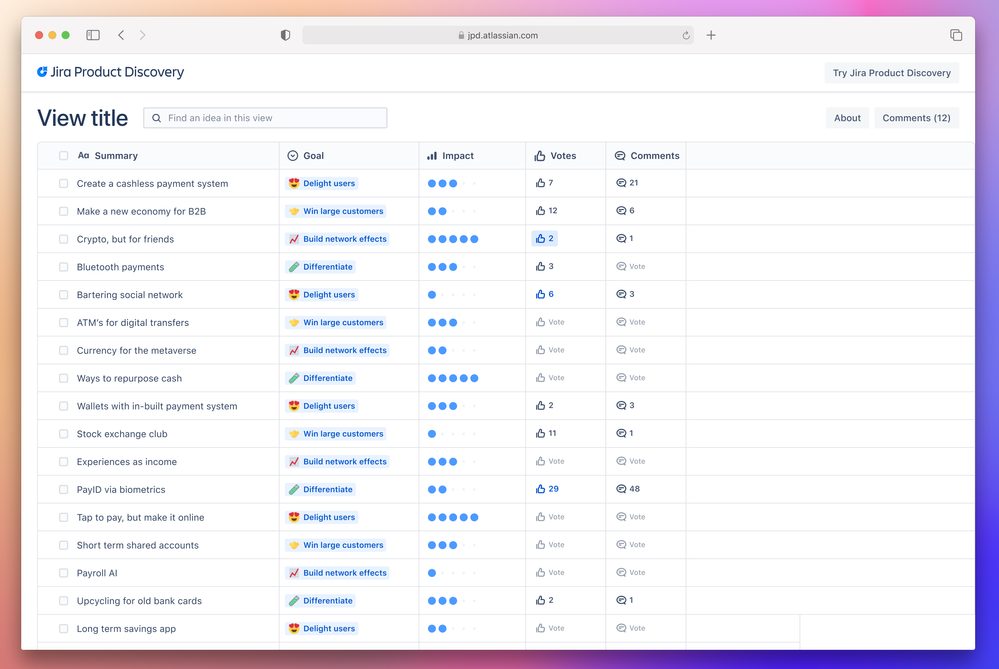Click the 29 votes on PayID via biometrics
The image size is (999, 669).
pos(547,489)
